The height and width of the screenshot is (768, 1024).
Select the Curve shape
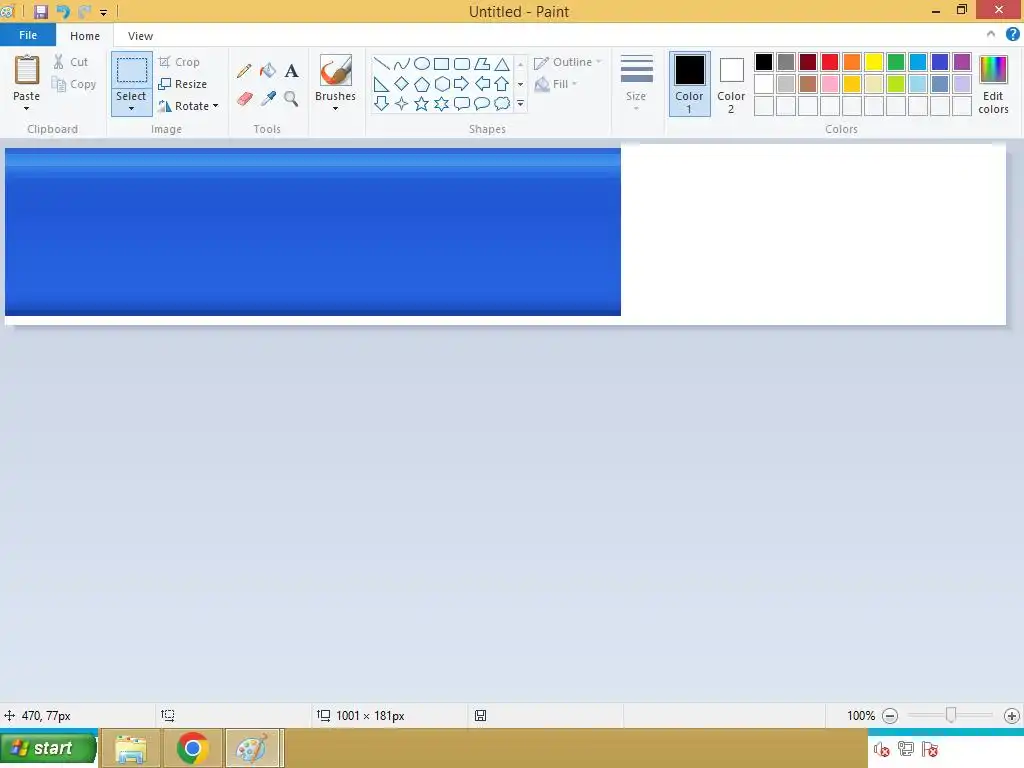[x=402, y=63]
